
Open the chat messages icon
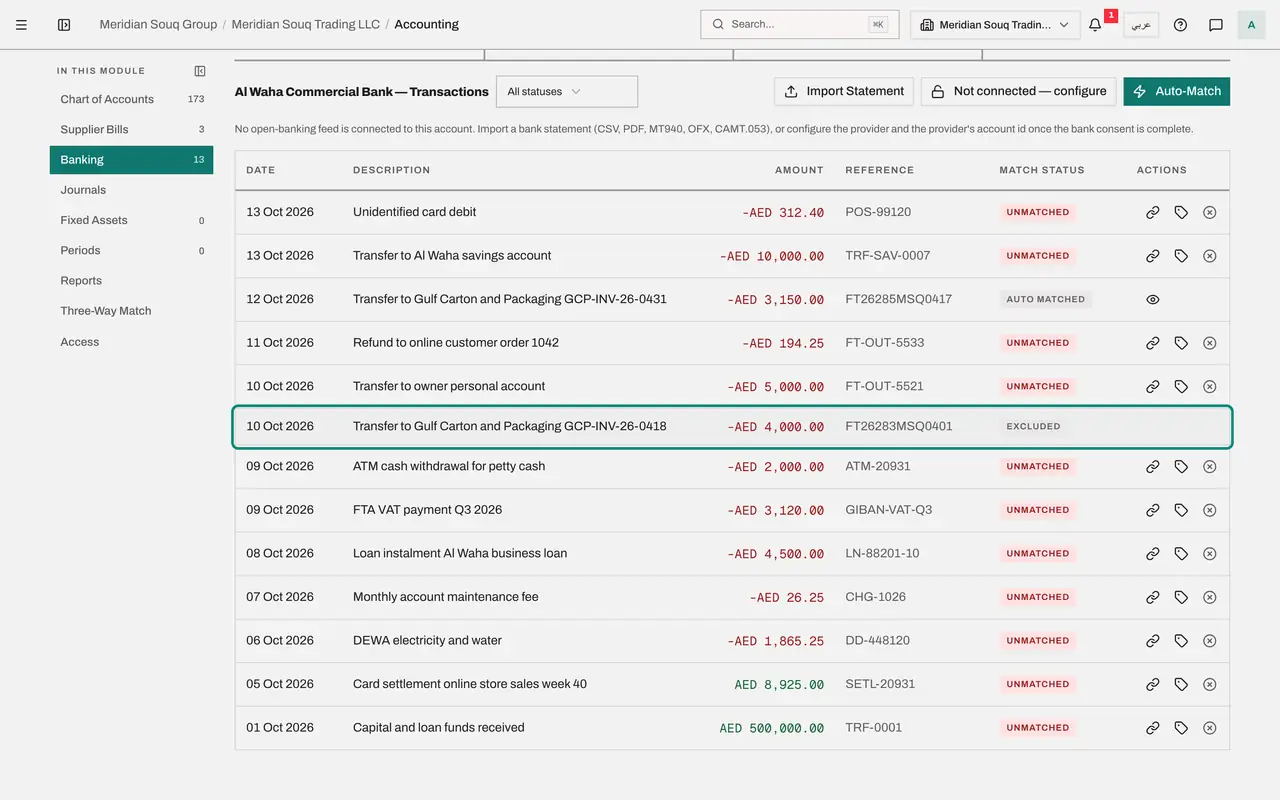point(1216,25)
